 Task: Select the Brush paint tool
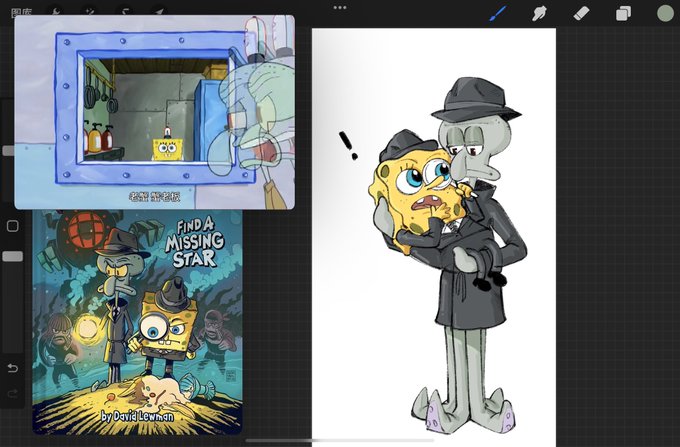click(x=498, y=13)
